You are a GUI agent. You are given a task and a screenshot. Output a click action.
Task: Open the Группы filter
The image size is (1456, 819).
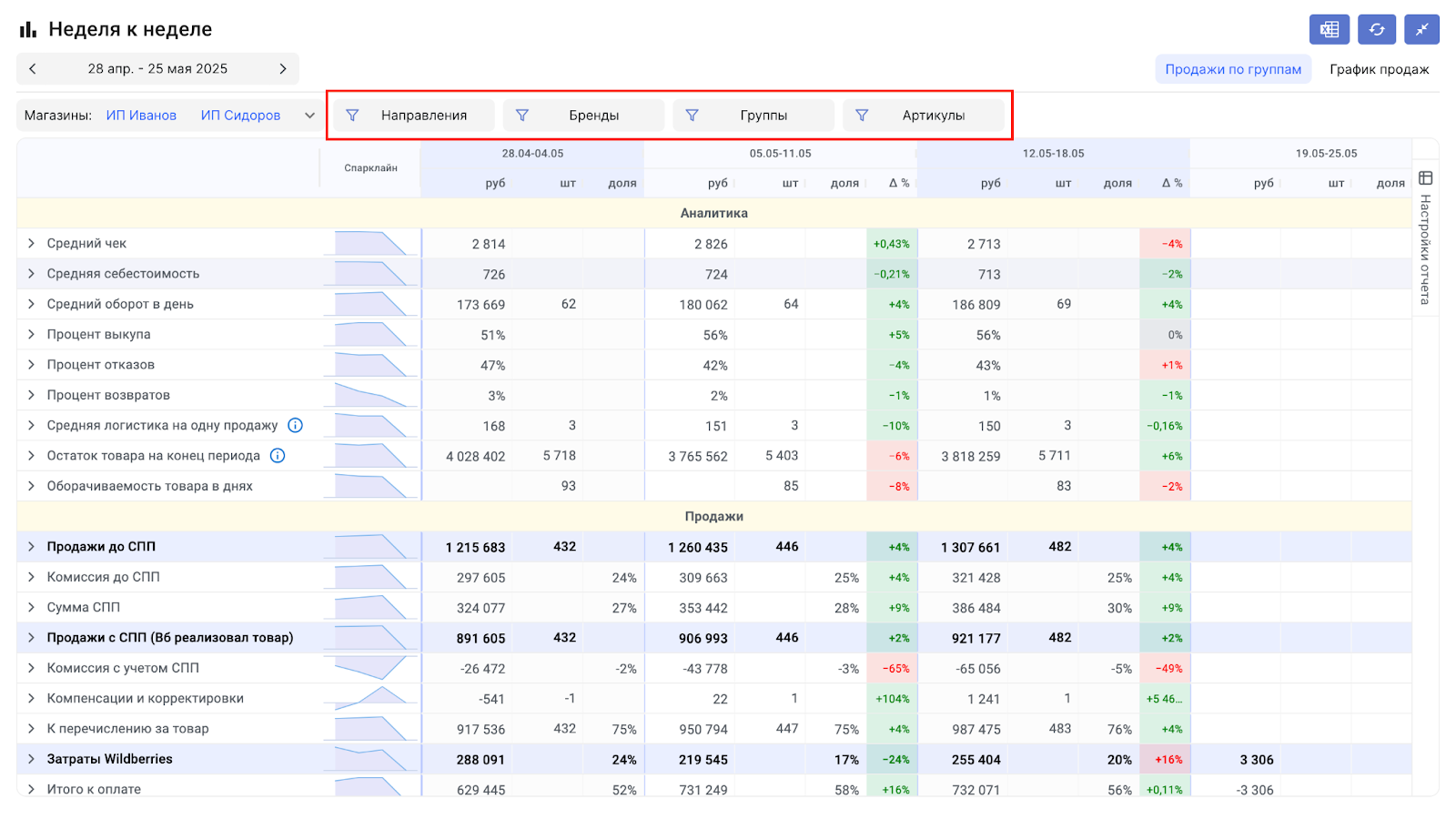(x=753, y=116)
